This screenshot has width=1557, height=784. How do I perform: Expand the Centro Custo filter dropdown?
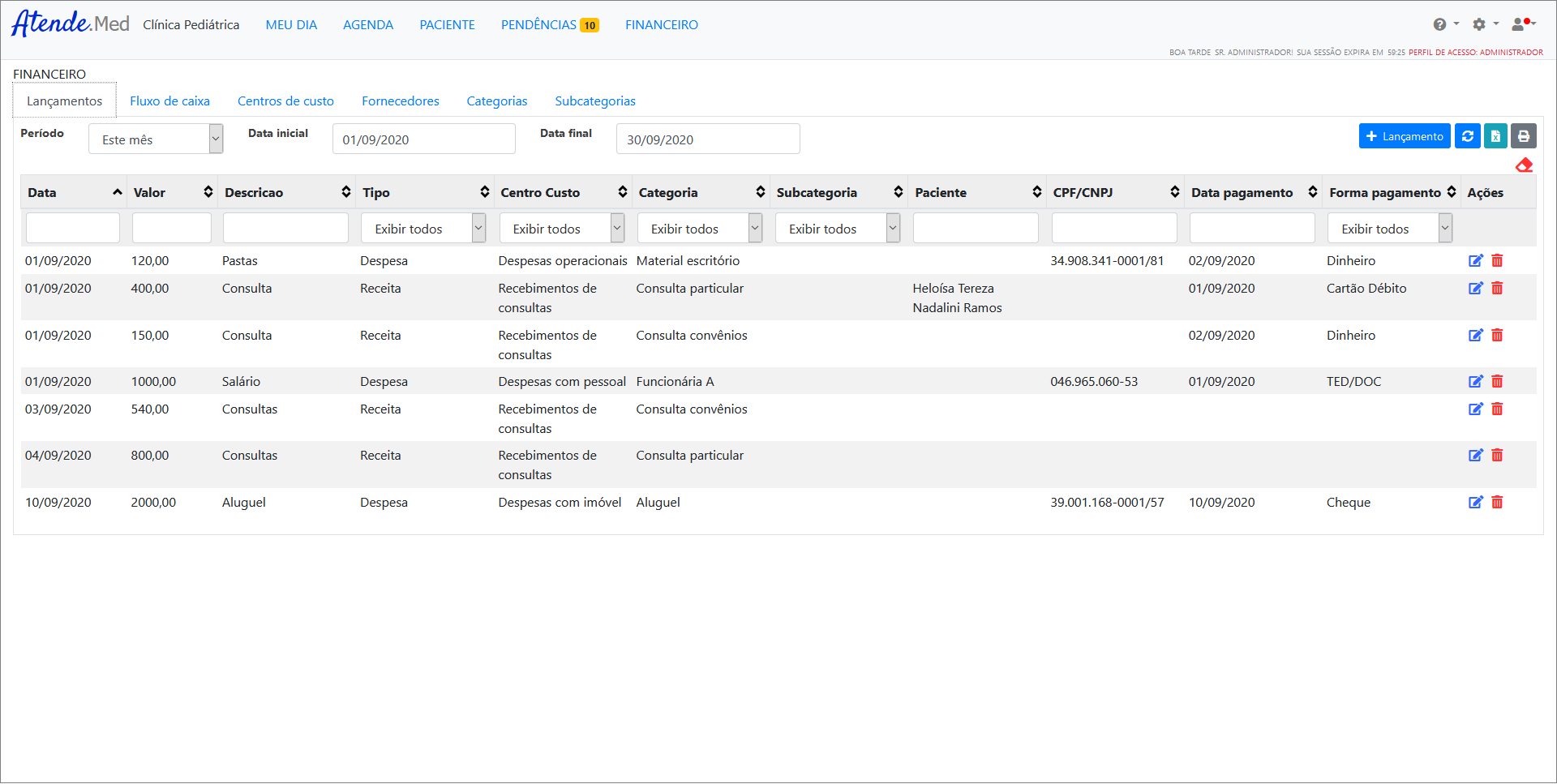(x=561, y=229)
